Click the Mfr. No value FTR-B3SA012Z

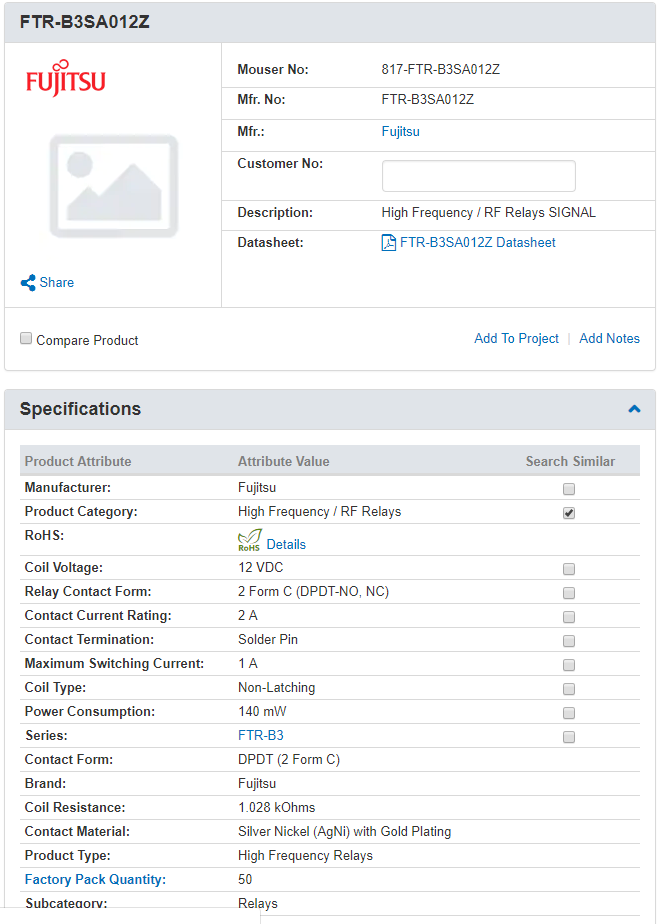pyautogui.click(x=428, y=100)
